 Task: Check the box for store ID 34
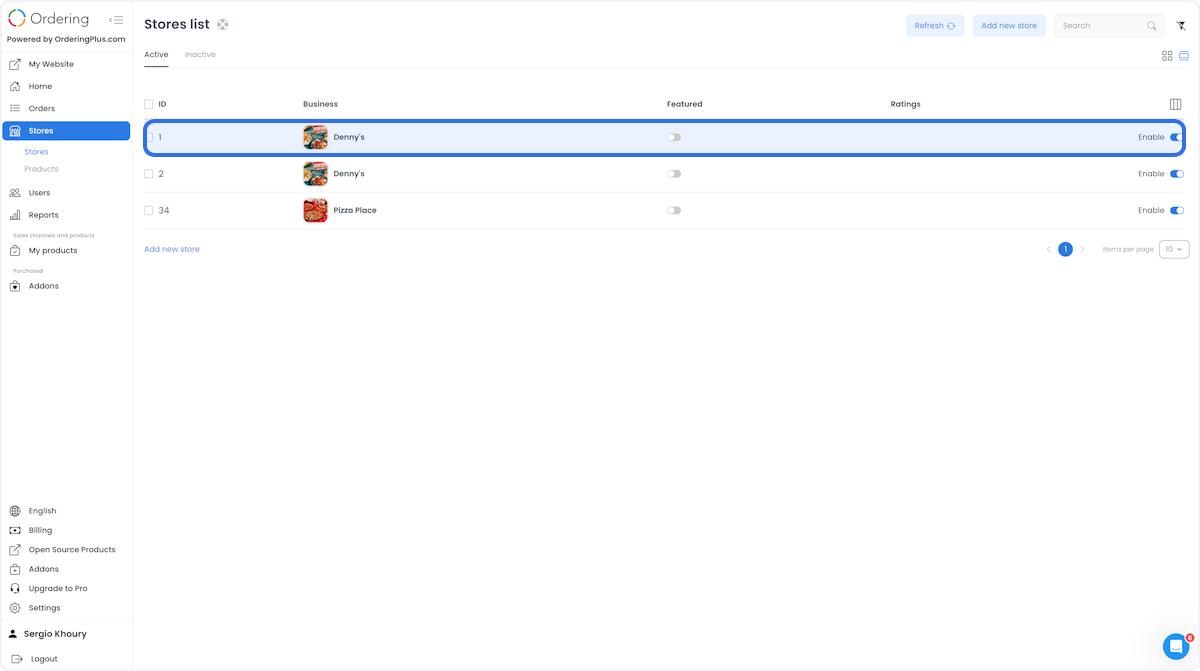[149, 211]
